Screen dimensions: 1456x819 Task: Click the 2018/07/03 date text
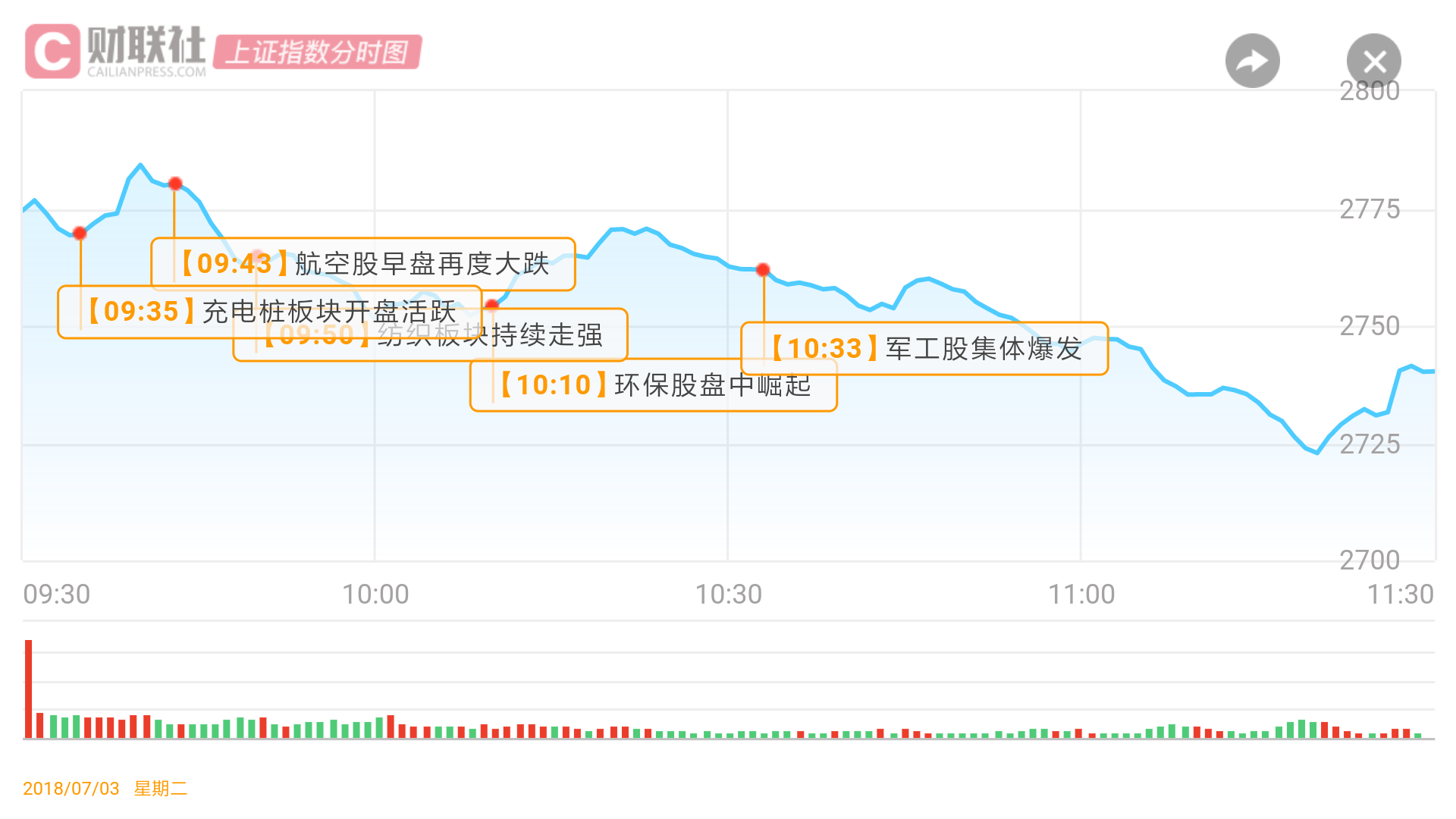coord(71,789)
